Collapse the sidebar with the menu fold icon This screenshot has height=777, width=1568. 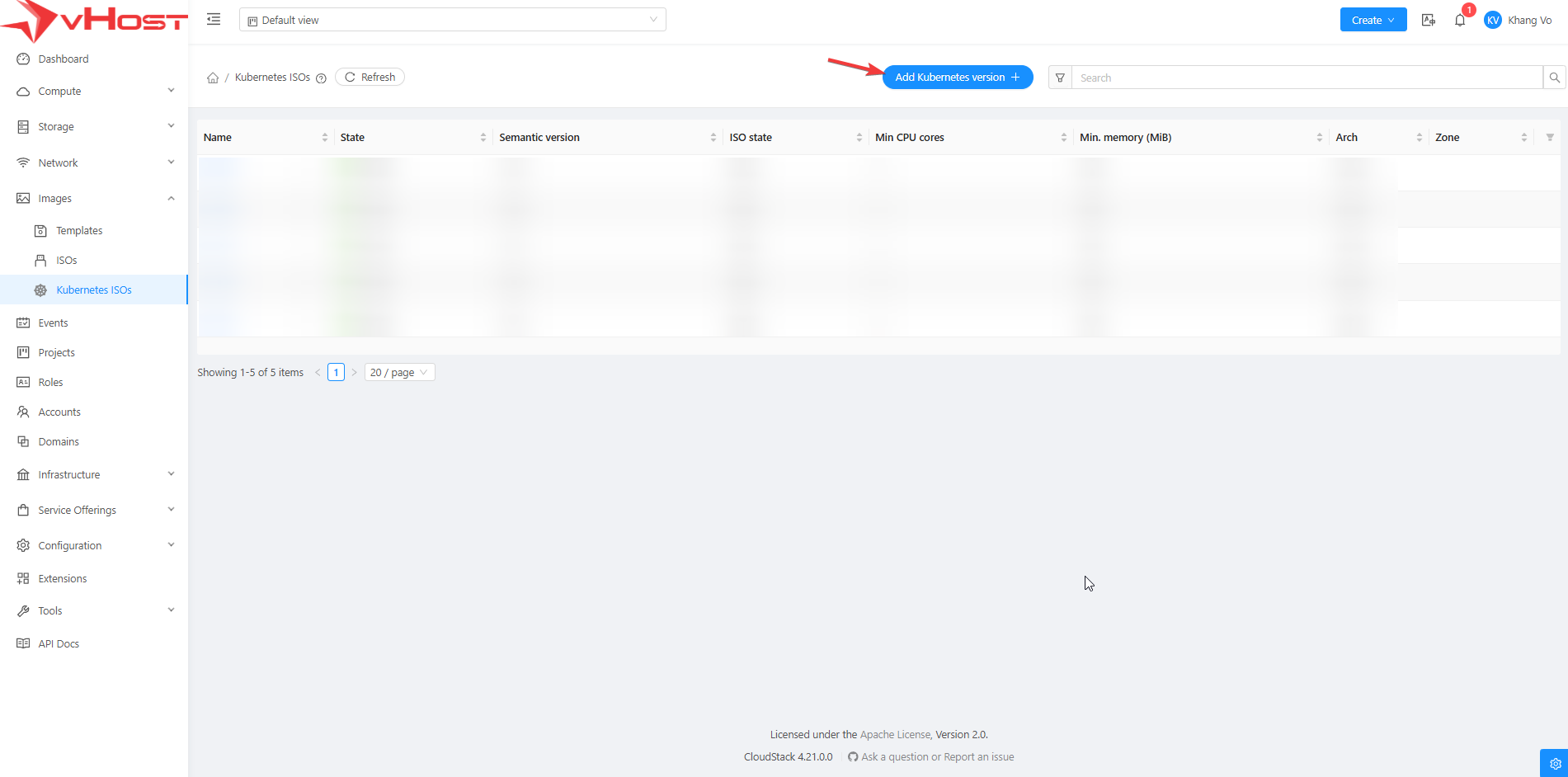[214, 20]
